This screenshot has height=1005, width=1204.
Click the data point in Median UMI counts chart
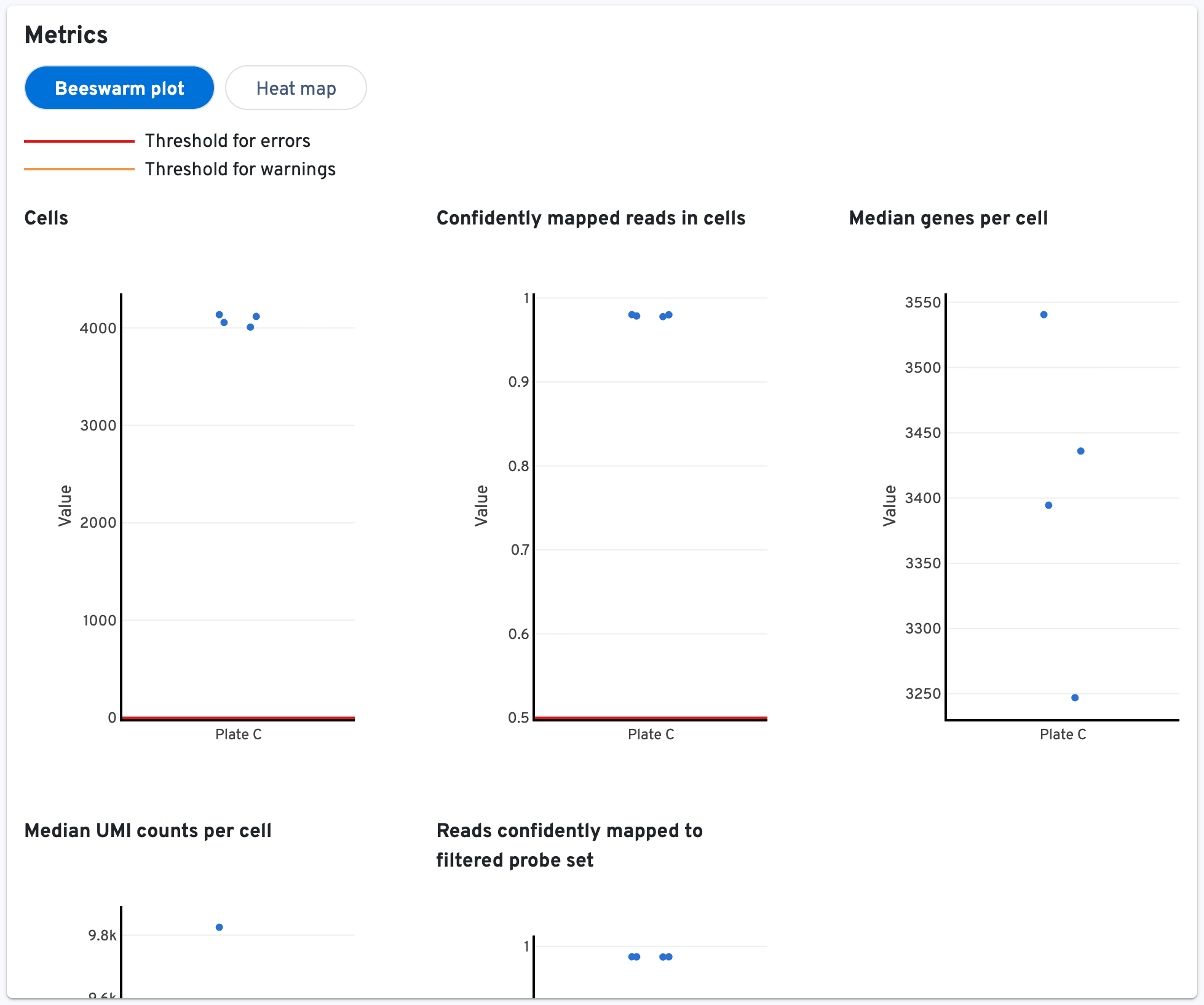click(220, 928)
